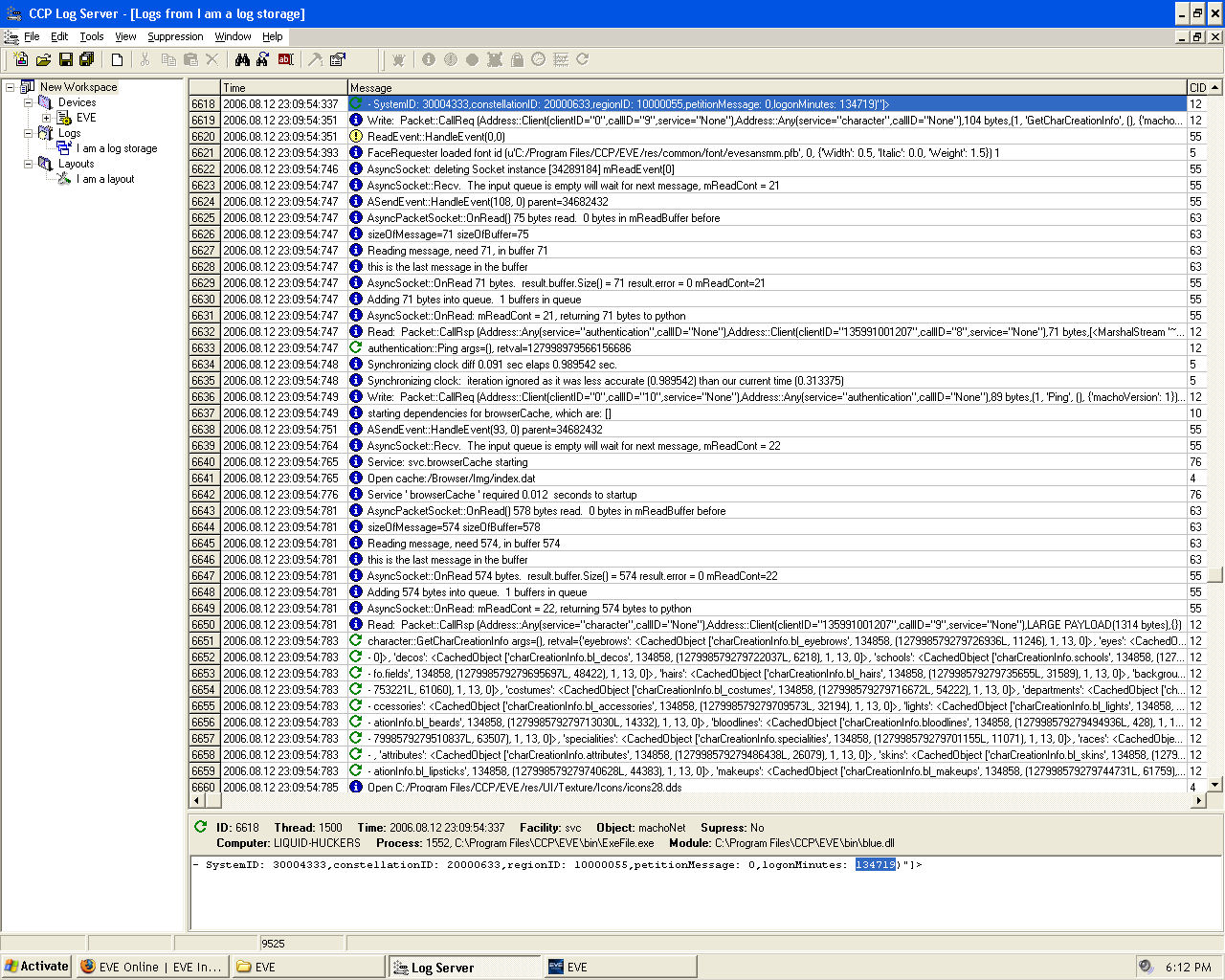This screenshot has width=1225, height=980.
Task: Click the Delete X icon
Action: (212, 59)
